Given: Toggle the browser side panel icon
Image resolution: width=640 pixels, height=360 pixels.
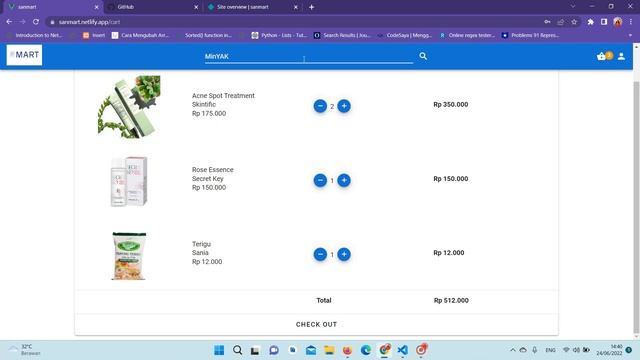Looking at the screenshot, I should [x=604, y=22].
